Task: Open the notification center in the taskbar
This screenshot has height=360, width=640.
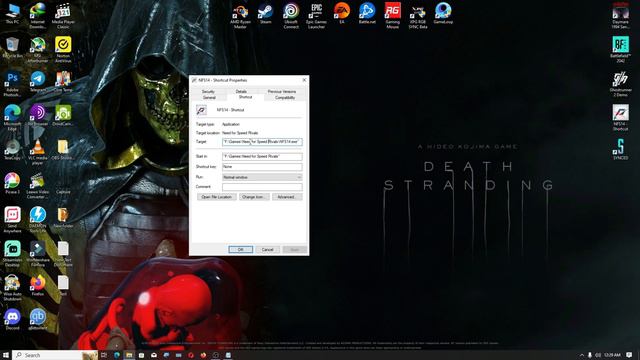Action: [629, 355]
